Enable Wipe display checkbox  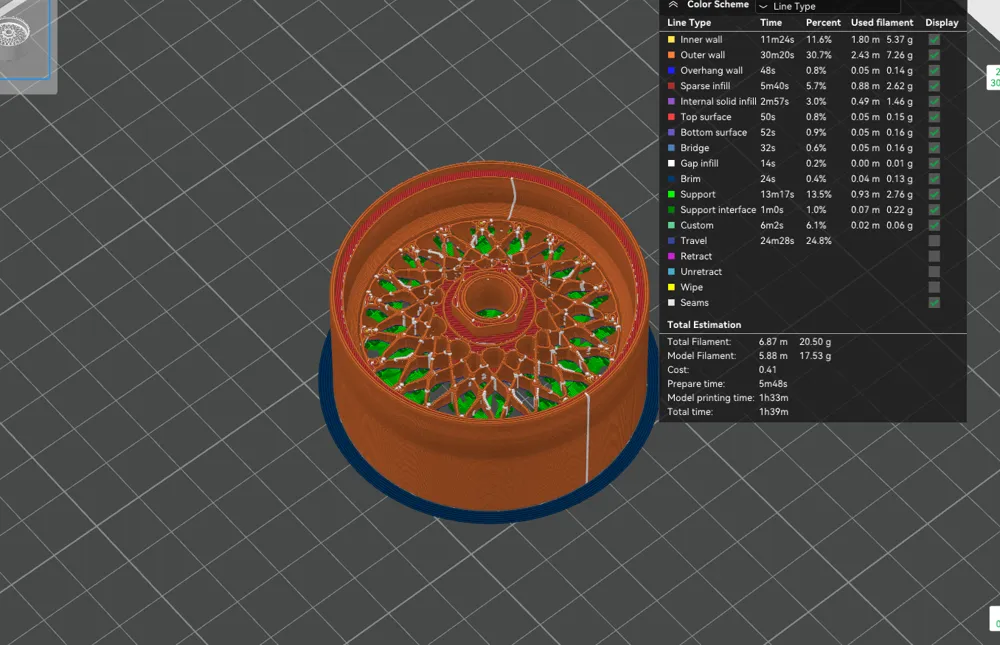click(934, 287)
